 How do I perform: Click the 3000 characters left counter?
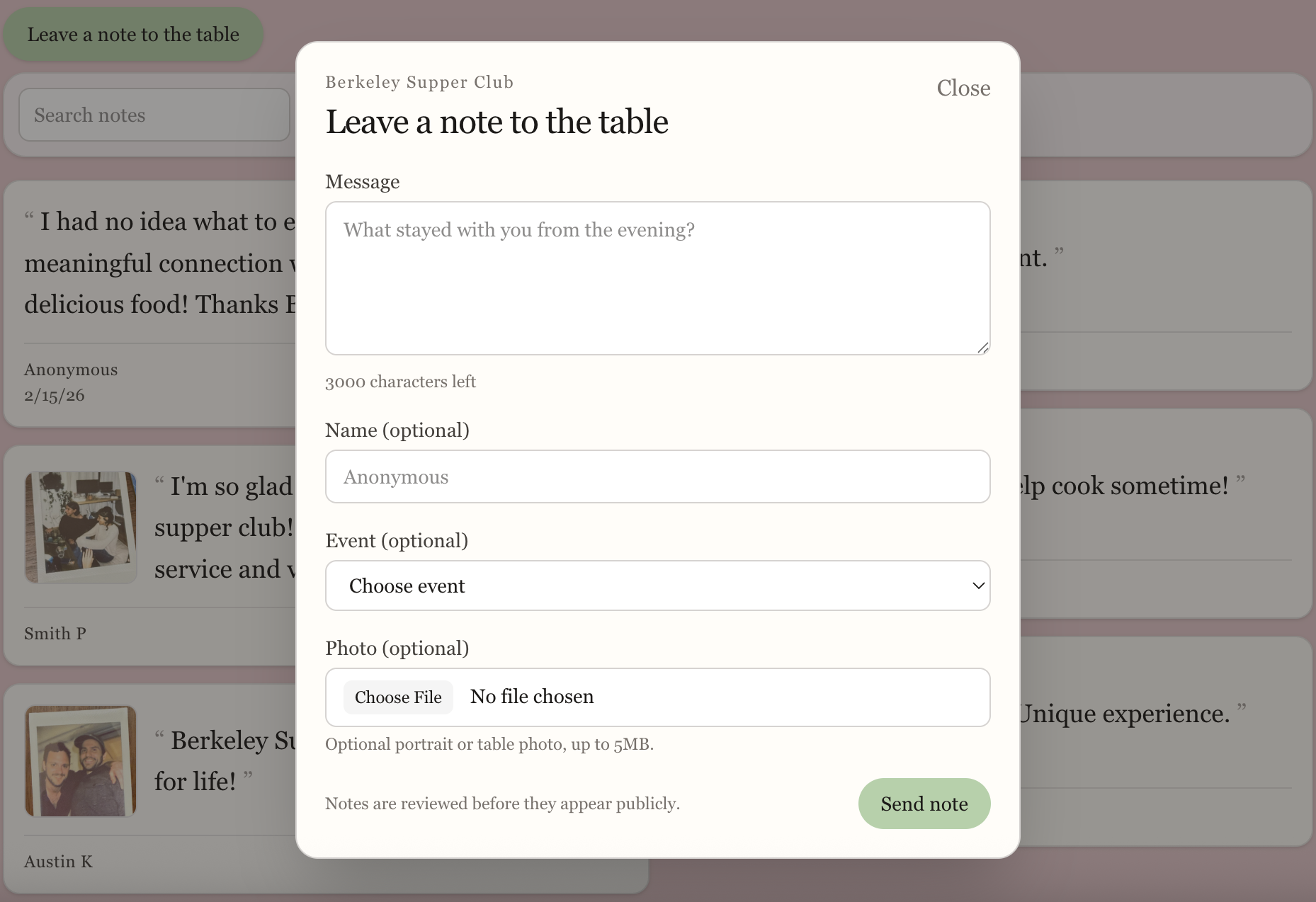pos(400,382)
